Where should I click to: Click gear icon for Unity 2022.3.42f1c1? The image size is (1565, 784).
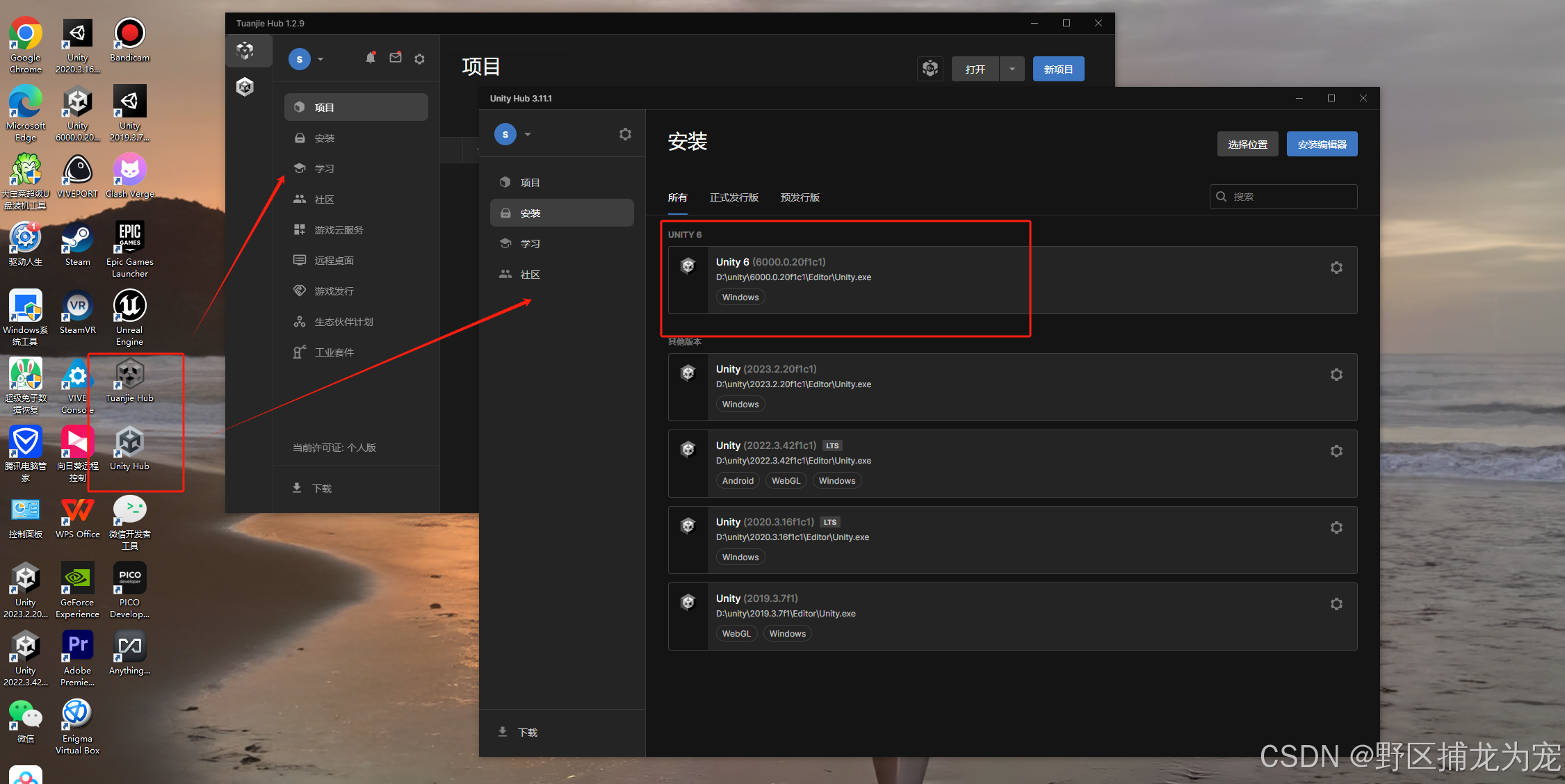(x=1336, y=451)
